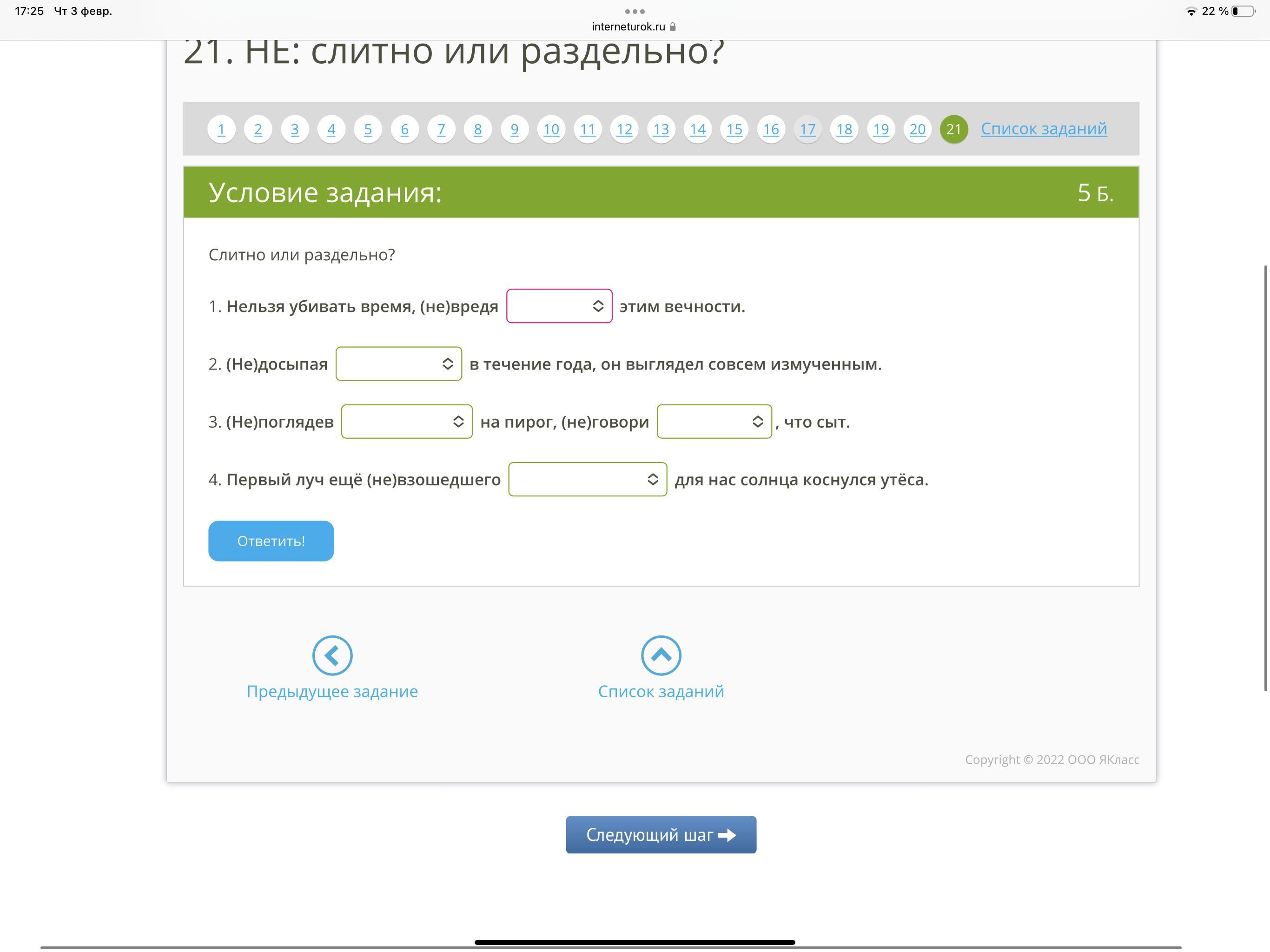Viewport: 1270px width, 952px height.
Task: Click the up-arrow task list circle icon
Action: [x=661, y=655]
